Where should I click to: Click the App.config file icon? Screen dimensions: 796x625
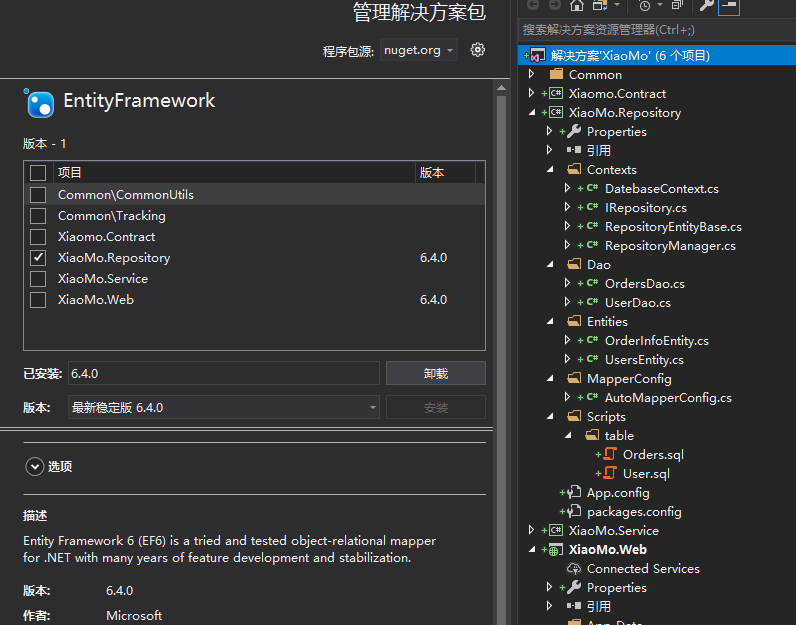[574, 492]
